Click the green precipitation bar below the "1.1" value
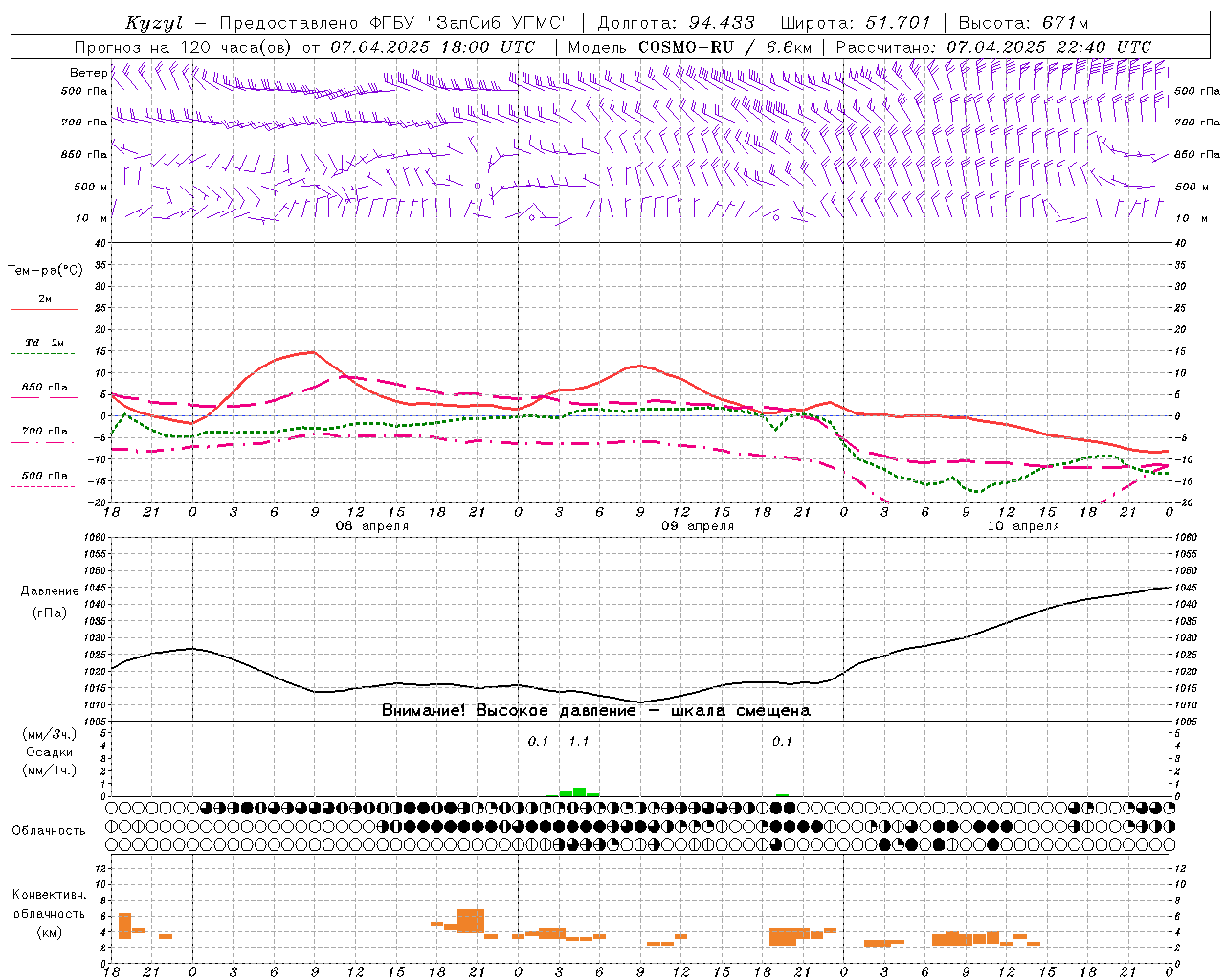 [x=579, y=791]
